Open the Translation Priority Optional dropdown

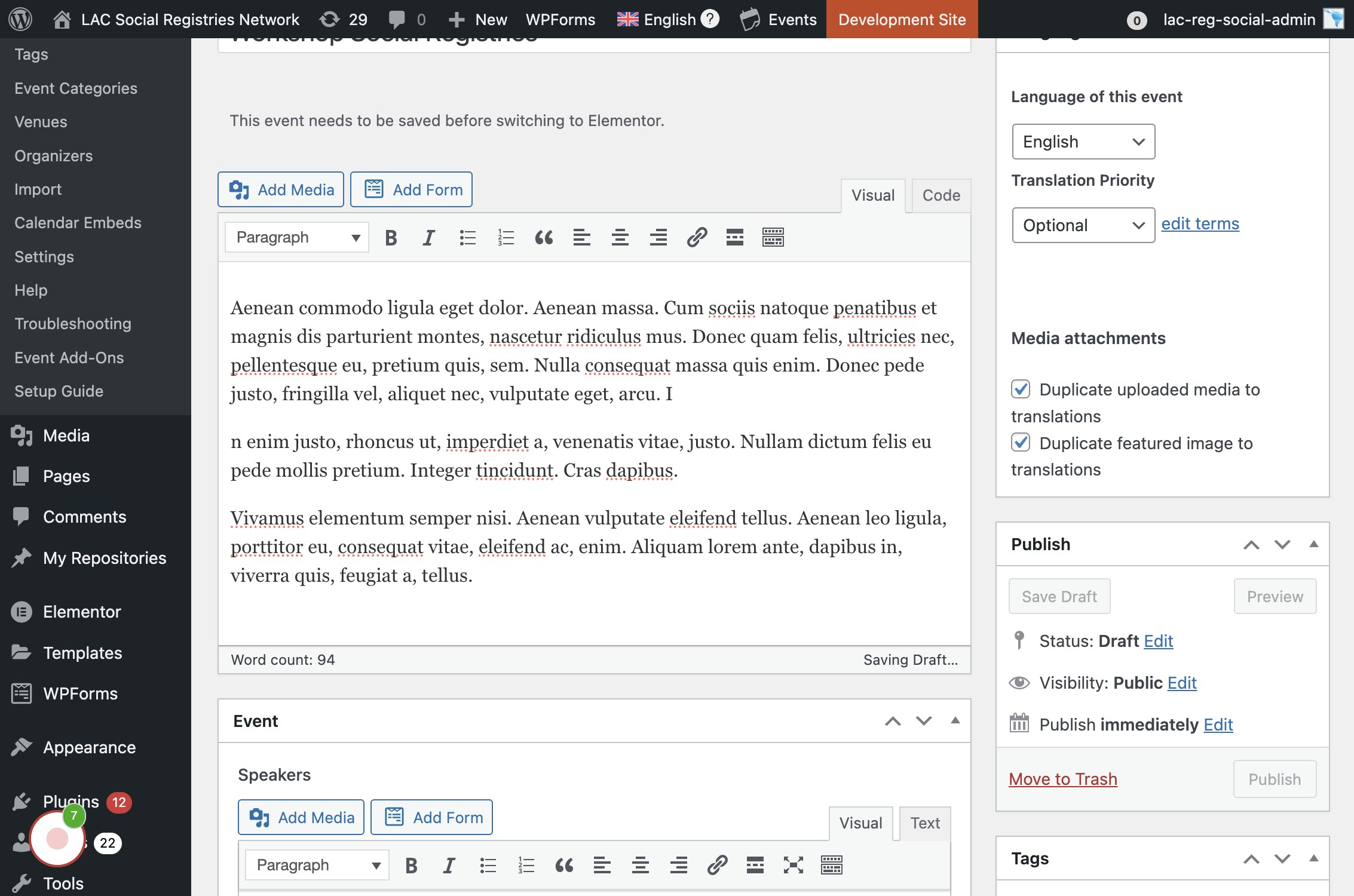click(x=1083, y=225)
